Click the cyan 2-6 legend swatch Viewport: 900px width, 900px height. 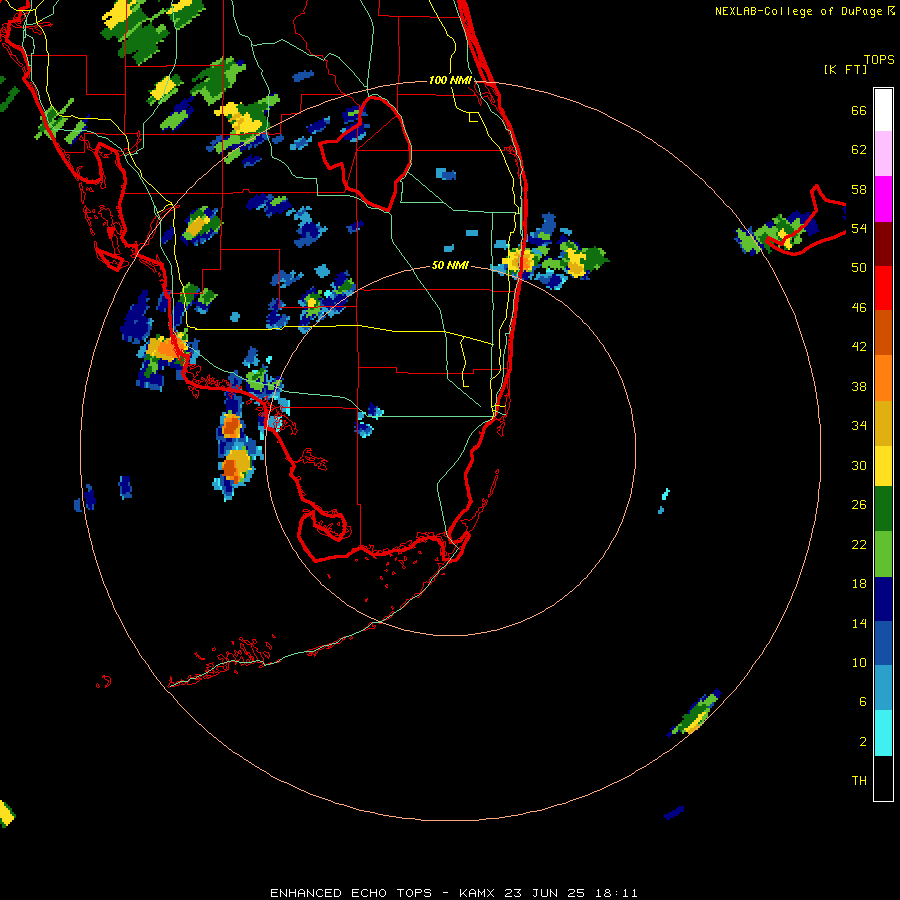pos(883,733)
